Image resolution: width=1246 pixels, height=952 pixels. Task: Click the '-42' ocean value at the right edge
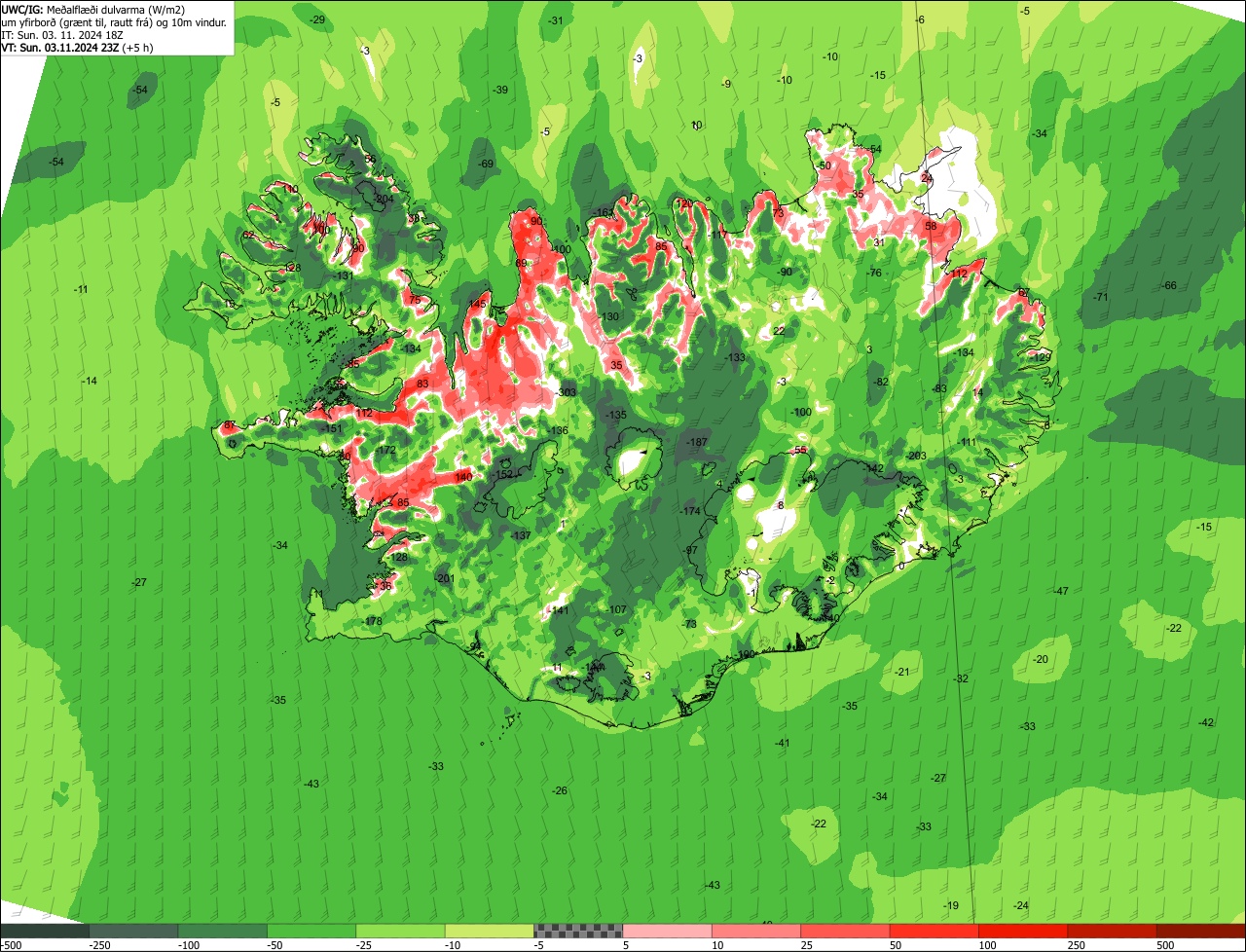click(1206, 722)
